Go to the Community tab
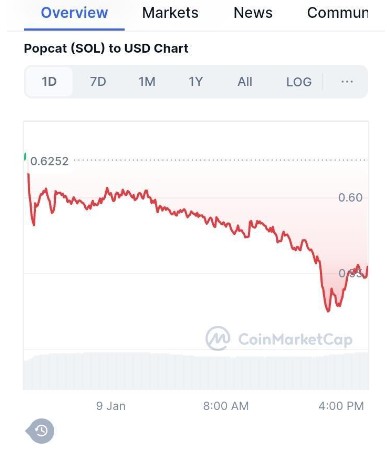 pos(338,13)
